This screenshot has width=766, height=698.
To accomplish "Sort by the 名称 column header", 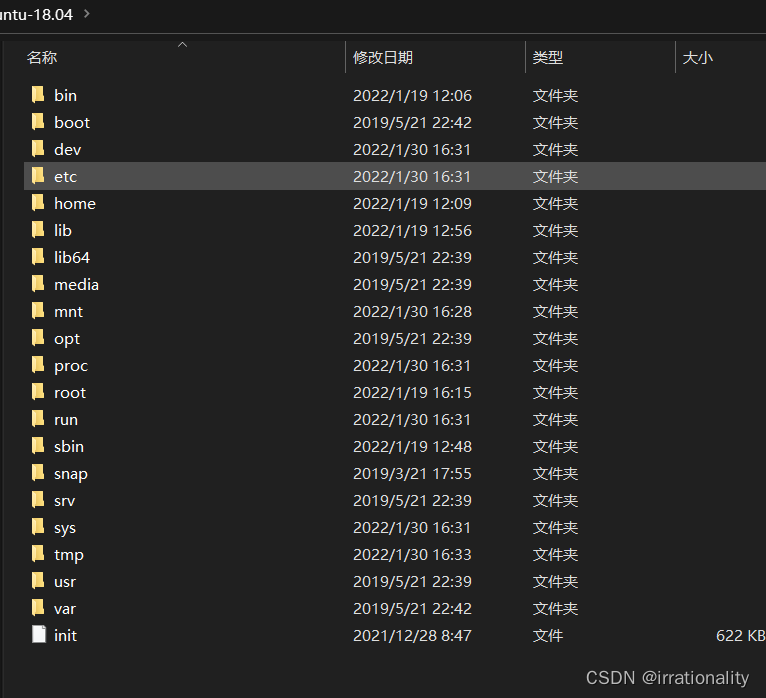I will pos(42,58).
